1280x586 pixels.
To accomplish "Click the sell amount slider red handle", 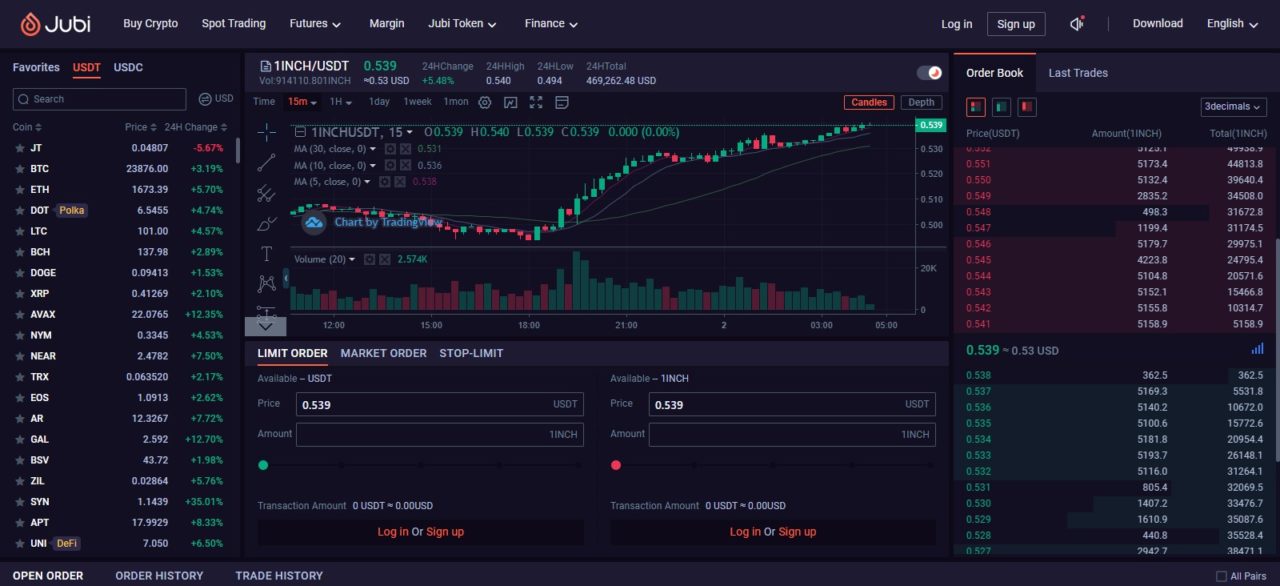I will pyautogui.click(x=616, y=465).
